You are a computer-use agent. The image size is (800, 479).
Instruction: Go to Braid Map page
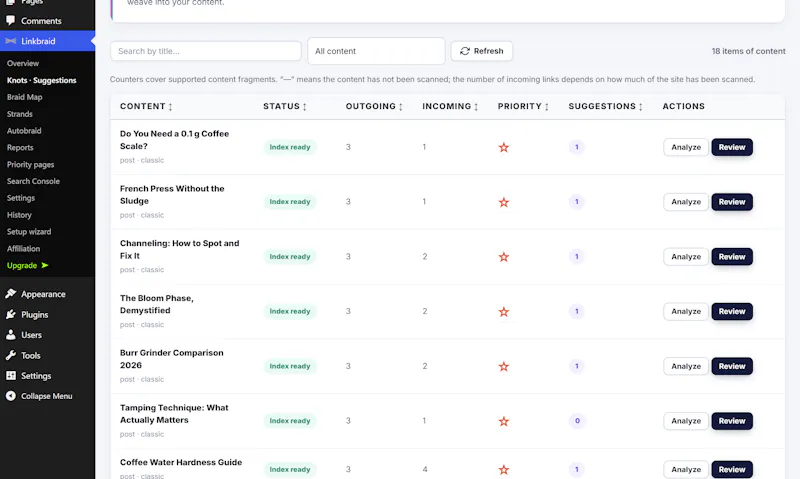pos(24,97)
